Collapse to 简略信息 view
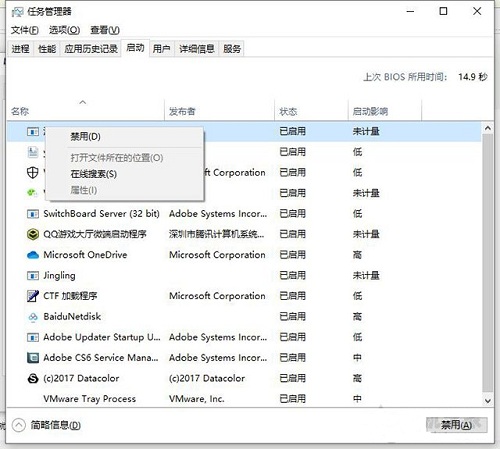500x449 pixels. coord(46,425)
